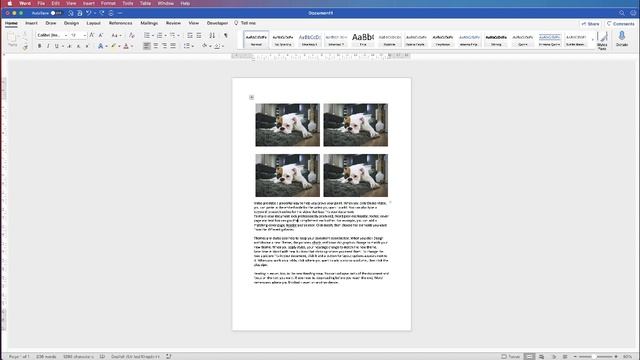Apply the Normal style
640x360 pixels.
pos(256,40)
